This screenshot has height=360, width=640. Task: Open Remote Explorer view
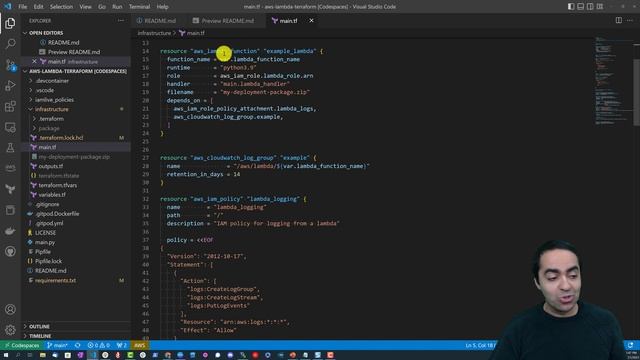coord(10,127)
